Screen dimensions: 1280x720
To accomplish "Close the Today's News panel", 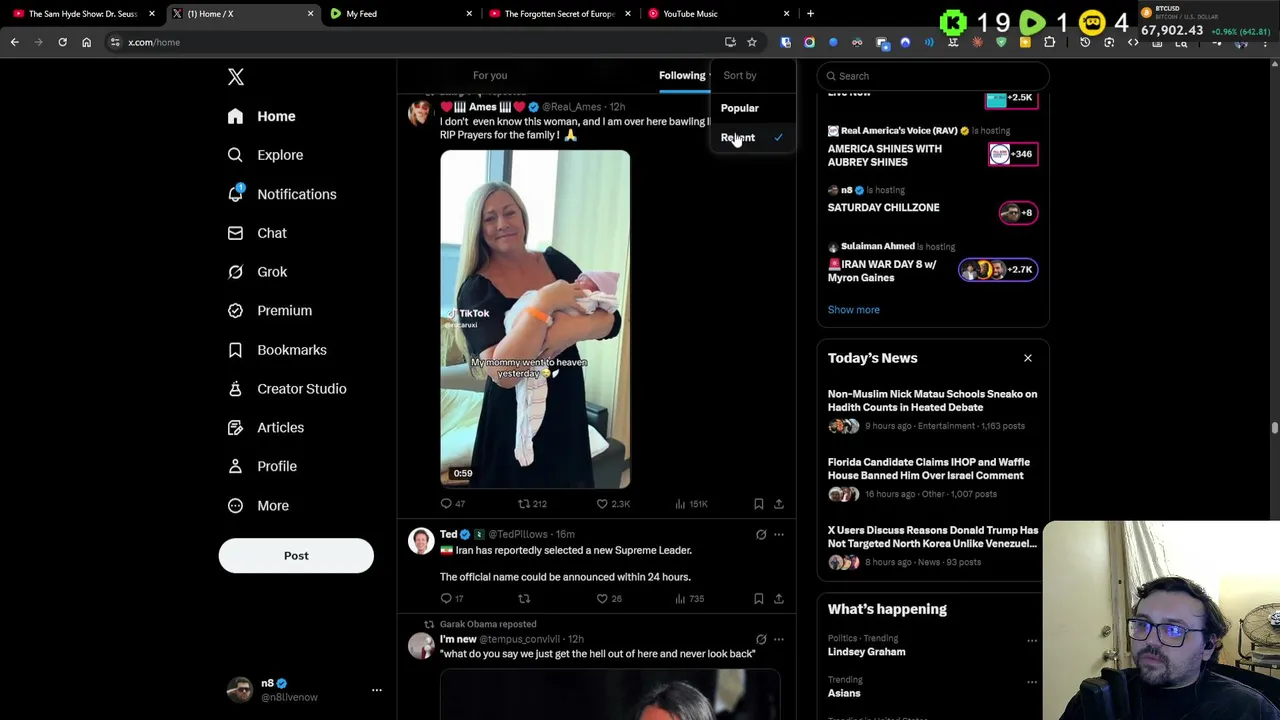I will pyautogui.click(x=1027, y=358).
